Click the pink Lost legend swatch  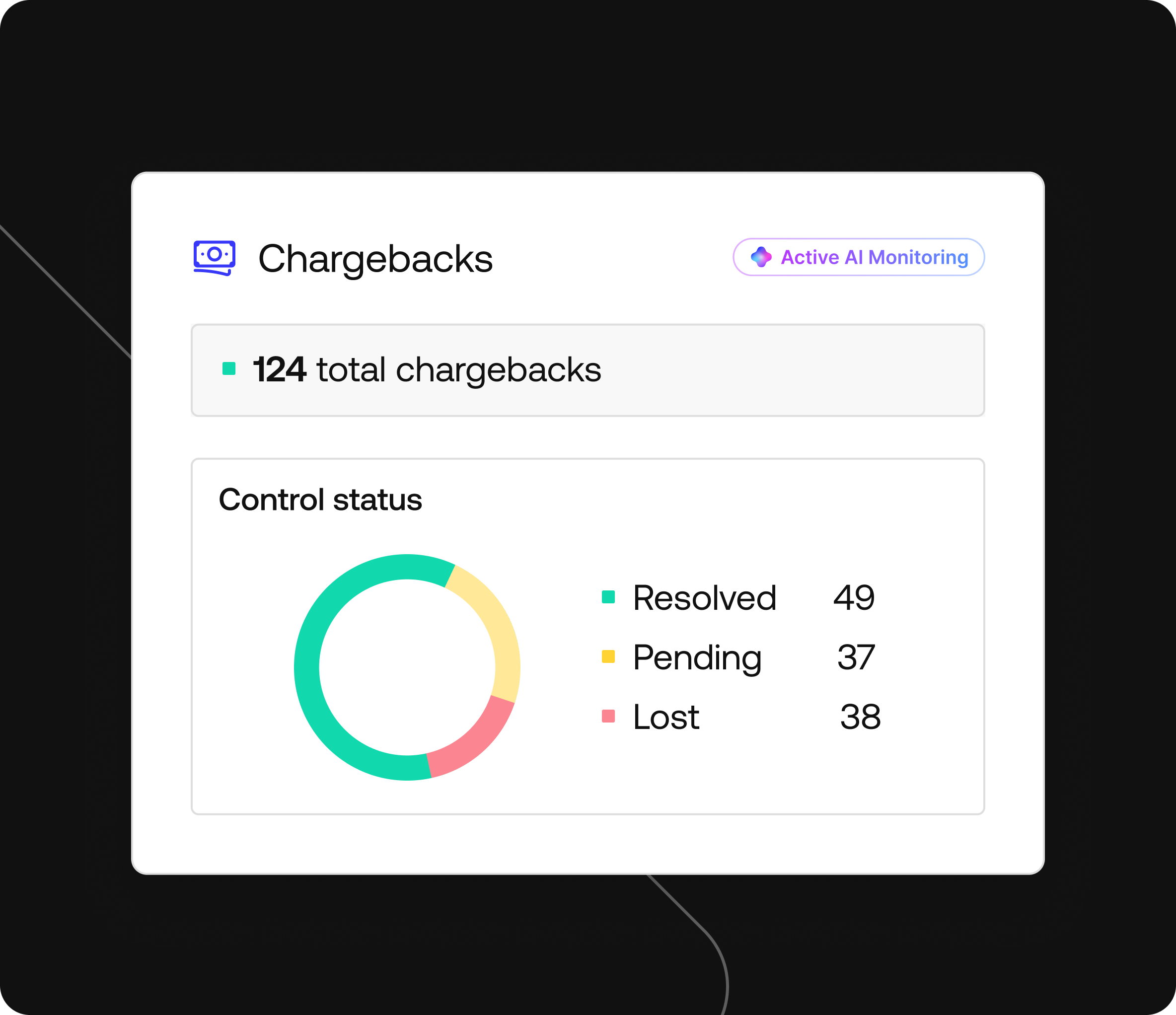coord(608,716)
